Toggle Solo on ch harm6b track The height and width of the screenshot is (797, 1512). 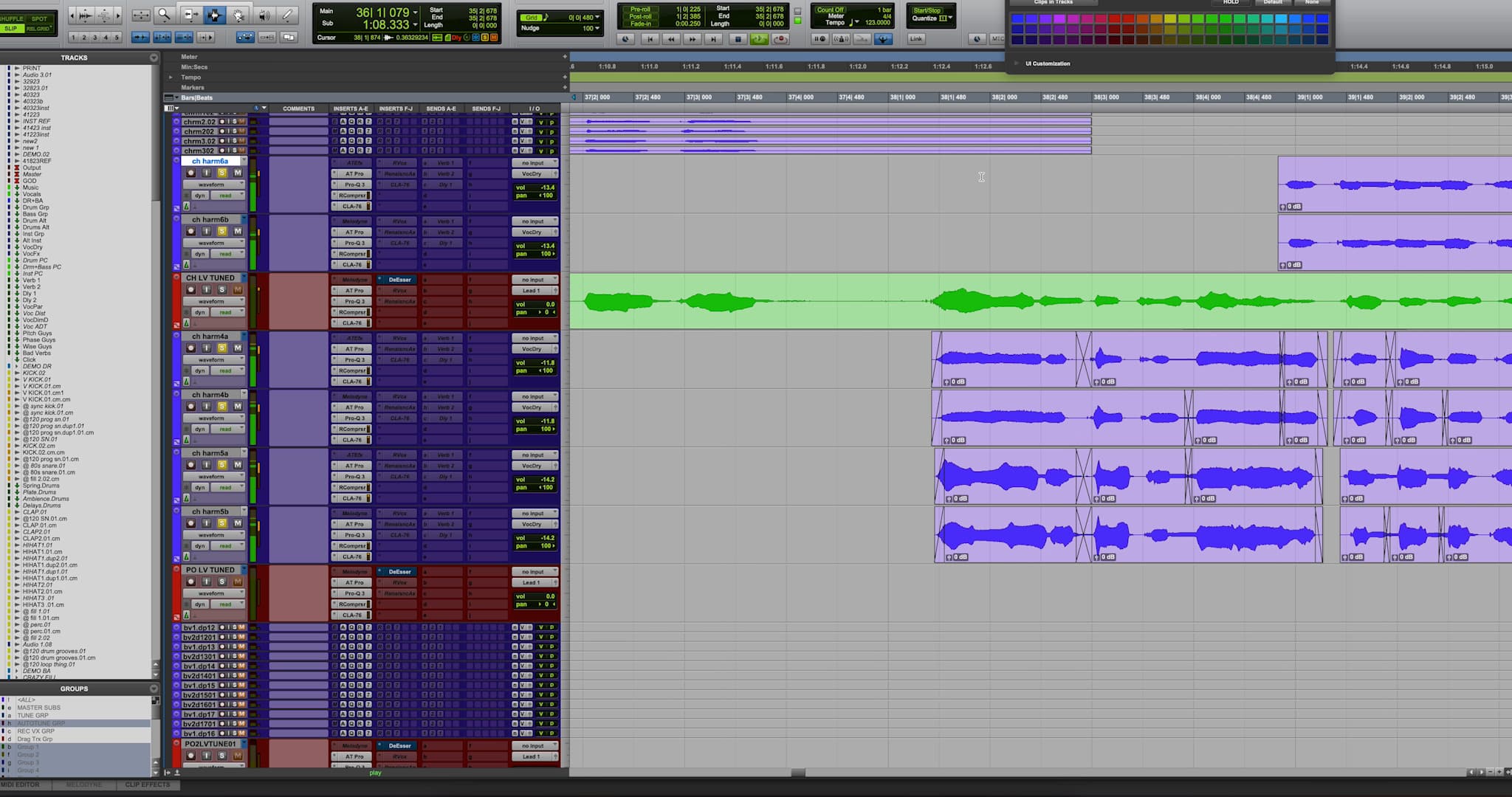221,231
